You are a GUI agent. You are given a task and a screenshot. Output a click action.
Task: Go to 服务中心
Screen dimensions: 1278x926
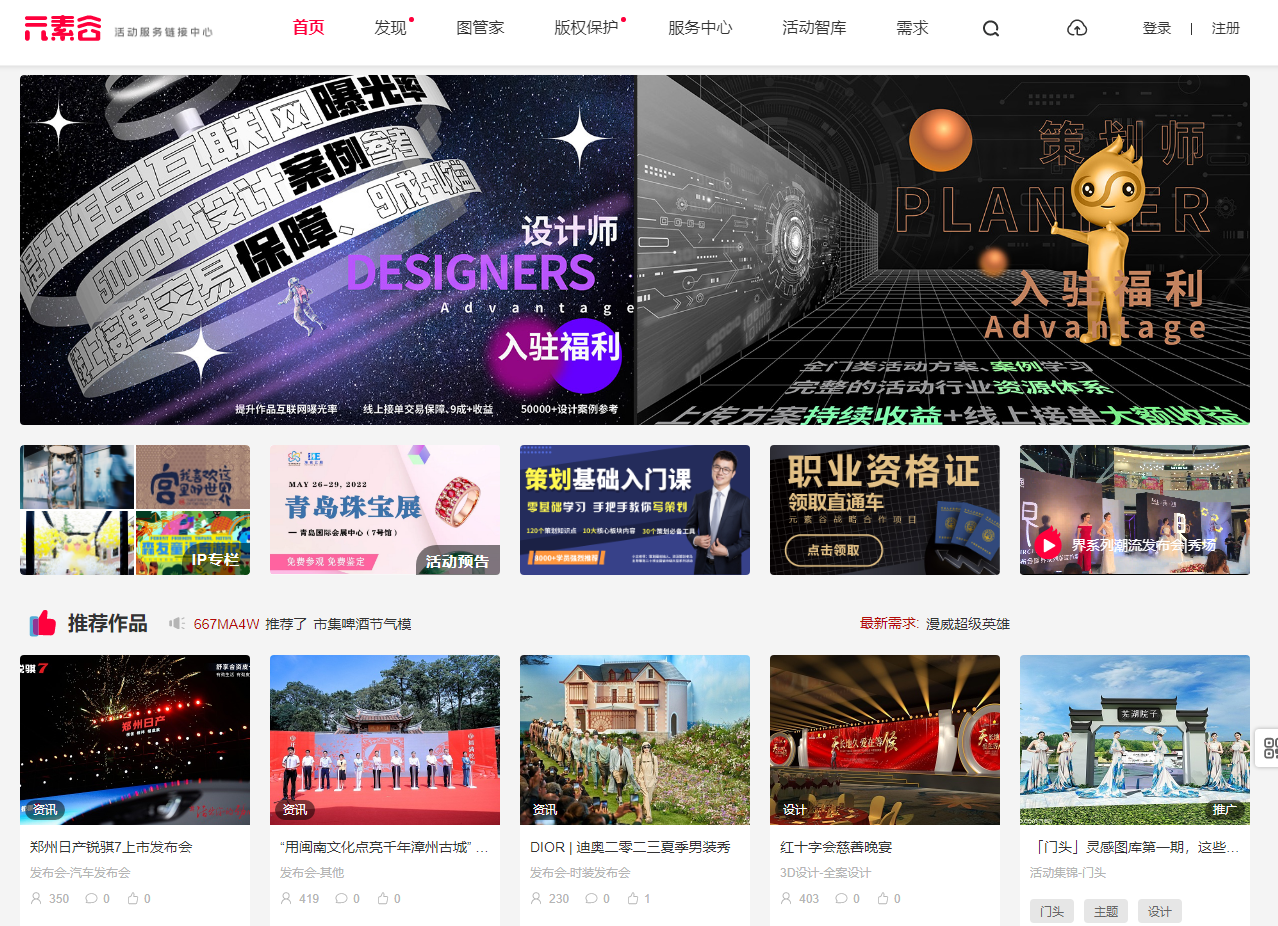pos(700,28)
